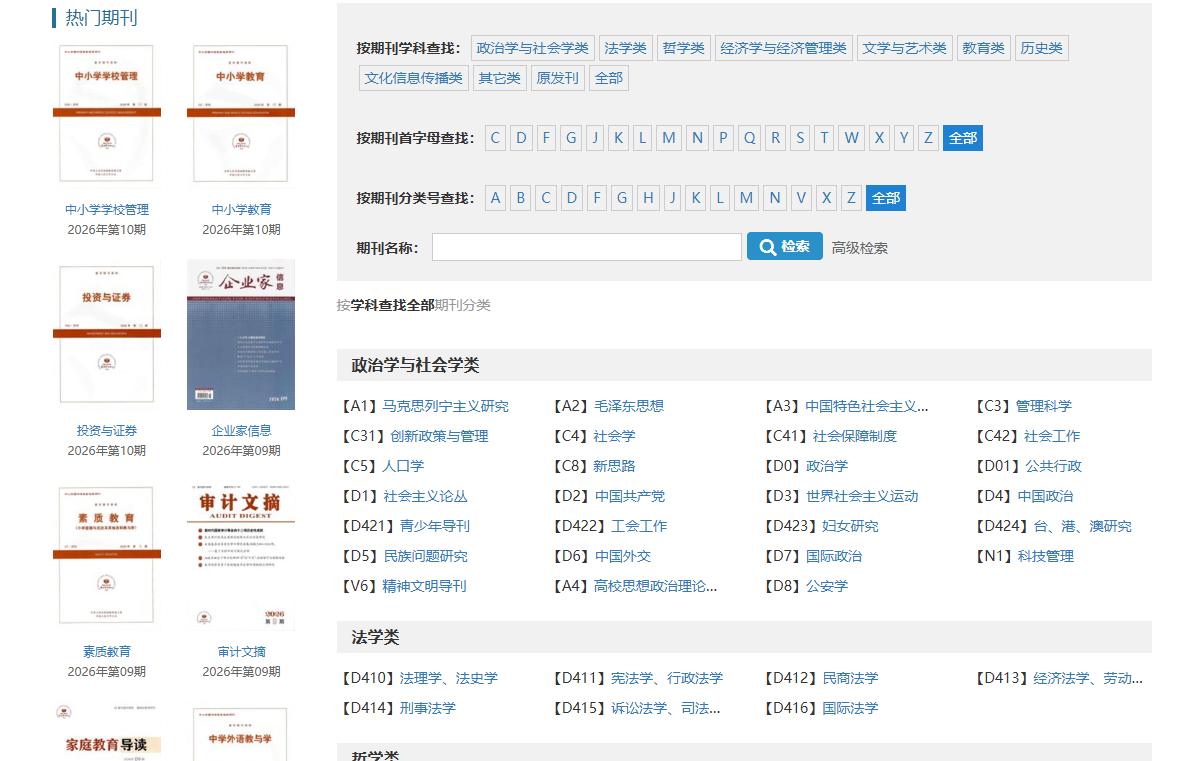
Task: Choose the 文学与艺术类 subject filter
Action: tap(904, 48)
